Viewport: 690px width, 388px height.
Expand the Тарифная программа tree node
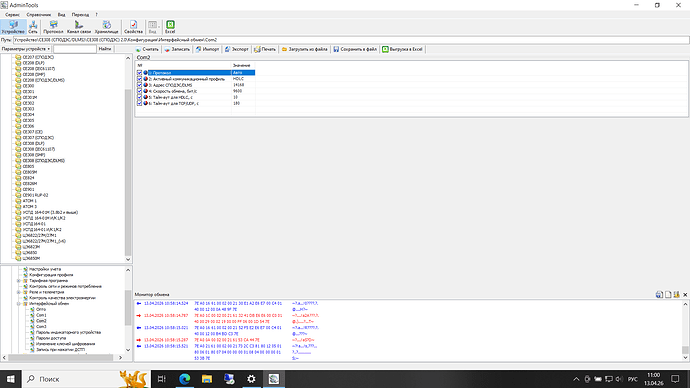click(18, 281)
